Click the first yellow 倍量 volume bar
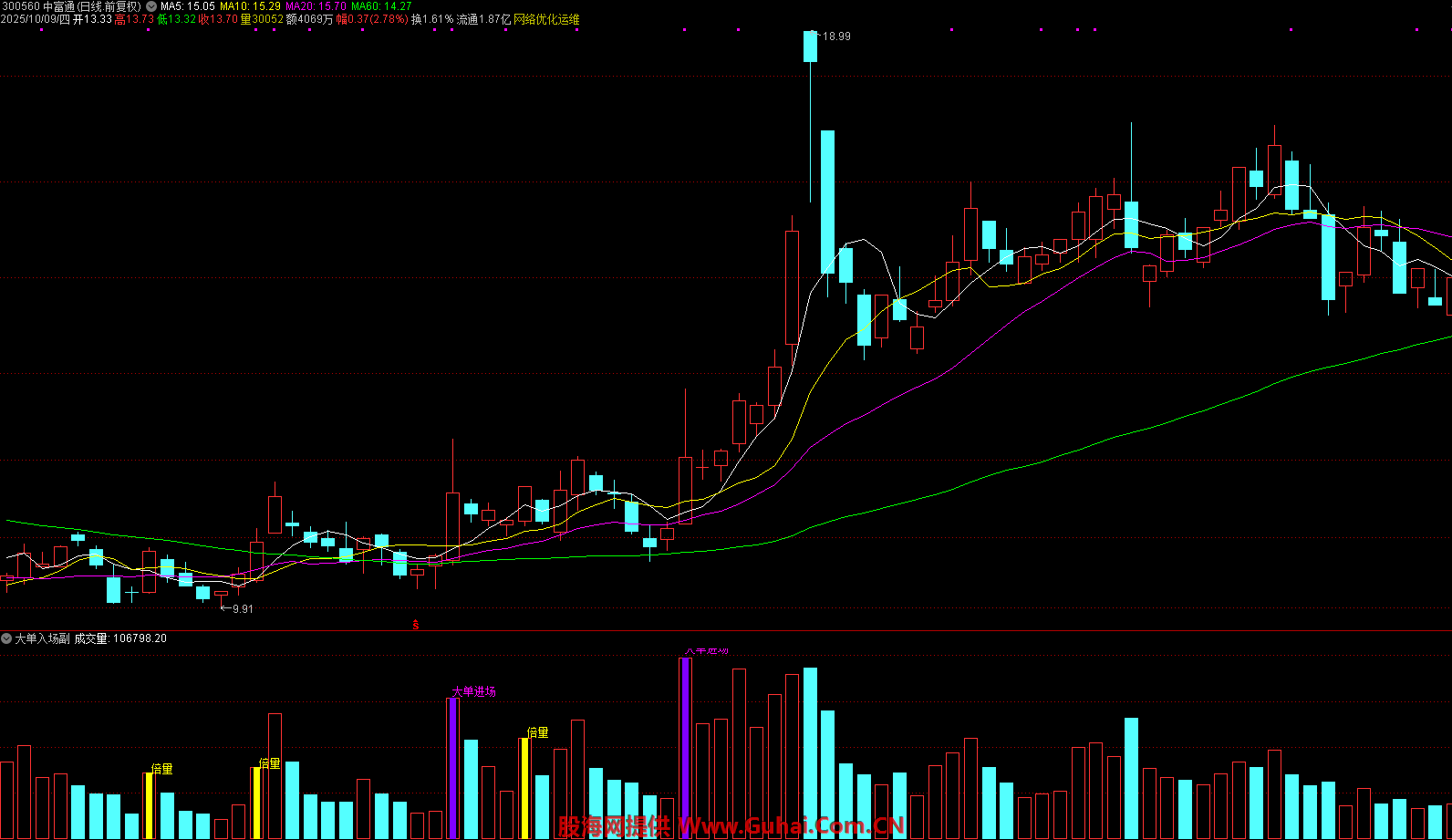The image size is (1452, 840). point(149,805)
